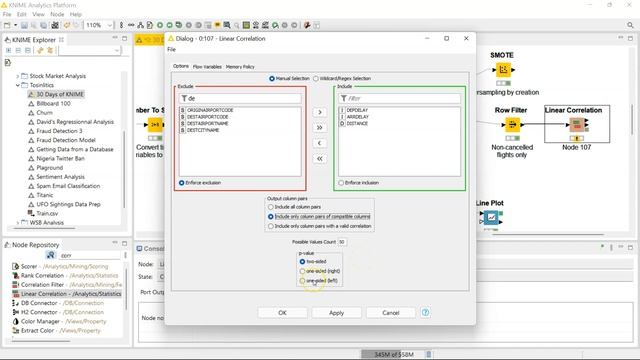Click the Include list Filter field
The image size is (640, 360).
(399, 98)
